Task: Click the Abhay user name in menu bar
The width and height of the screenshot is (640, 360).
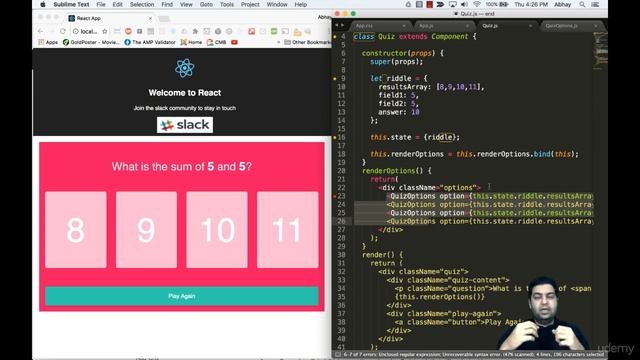Action: (x=562, y=4)
